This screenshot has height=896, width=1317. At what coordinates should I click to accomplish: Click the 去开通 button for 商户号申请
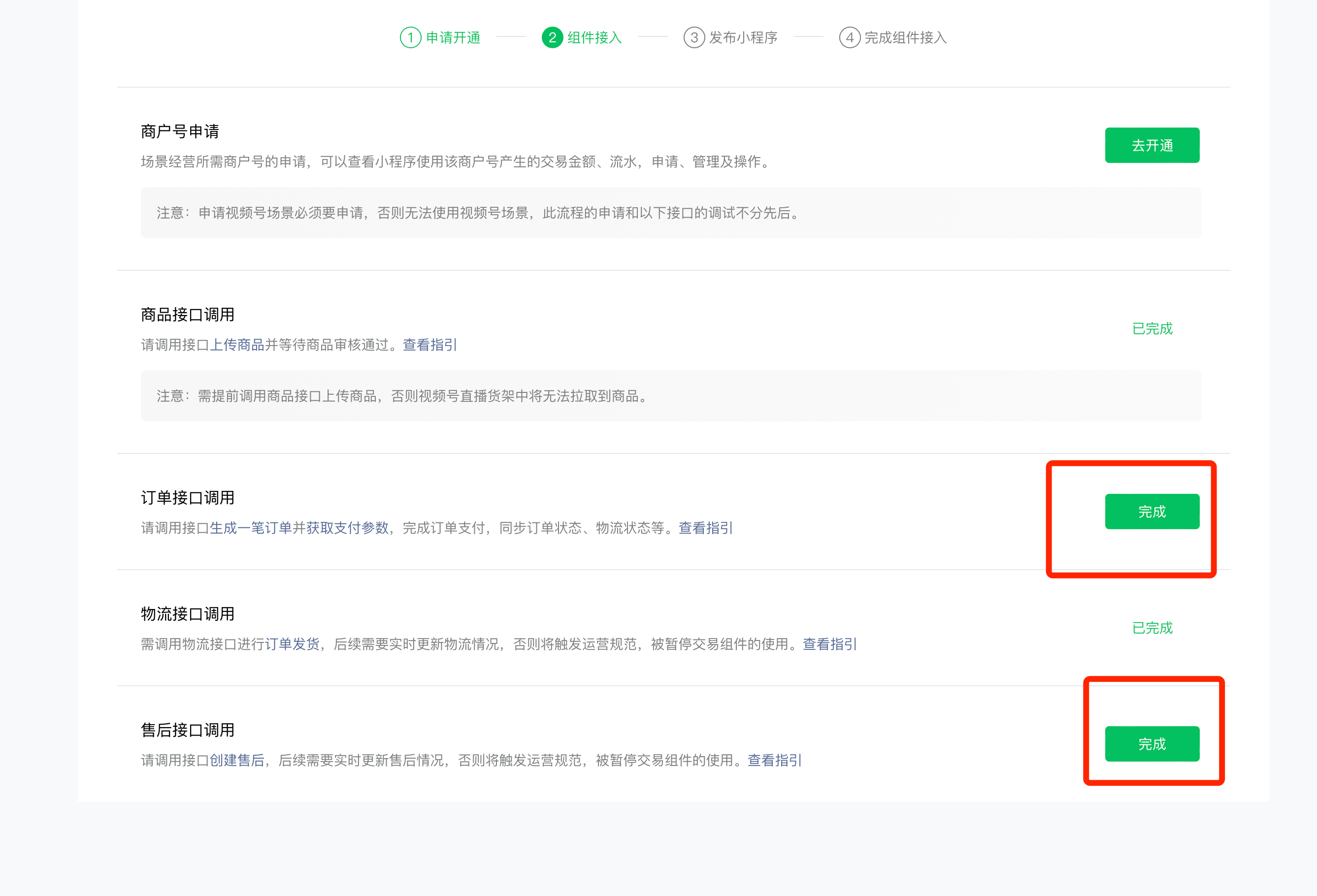point(1152,146)
